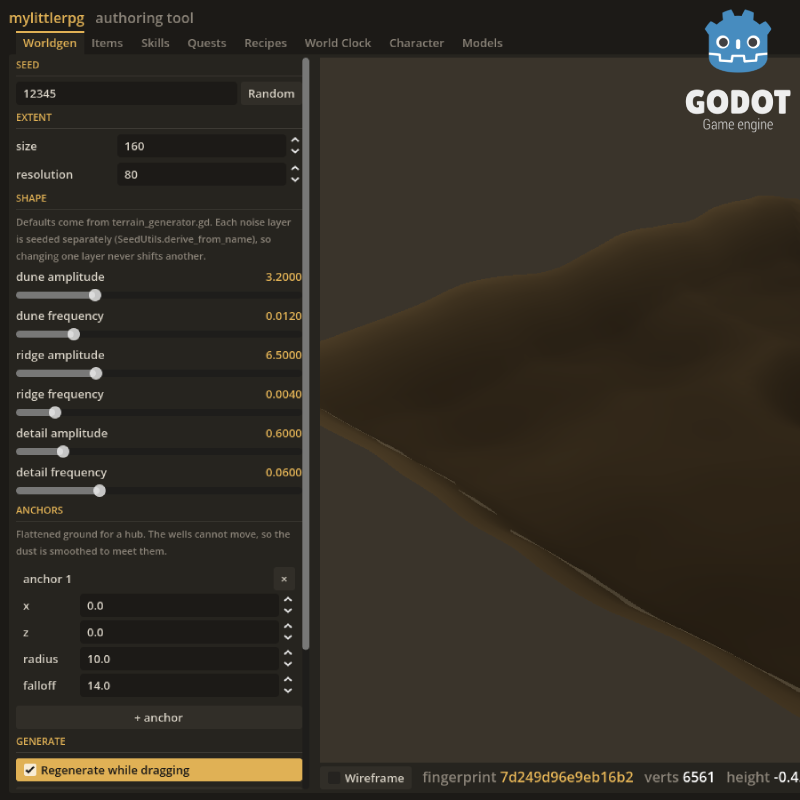Decrease anchor radius with down arrow
Viewport: 800px width, 800px height.
coord(288,664)
